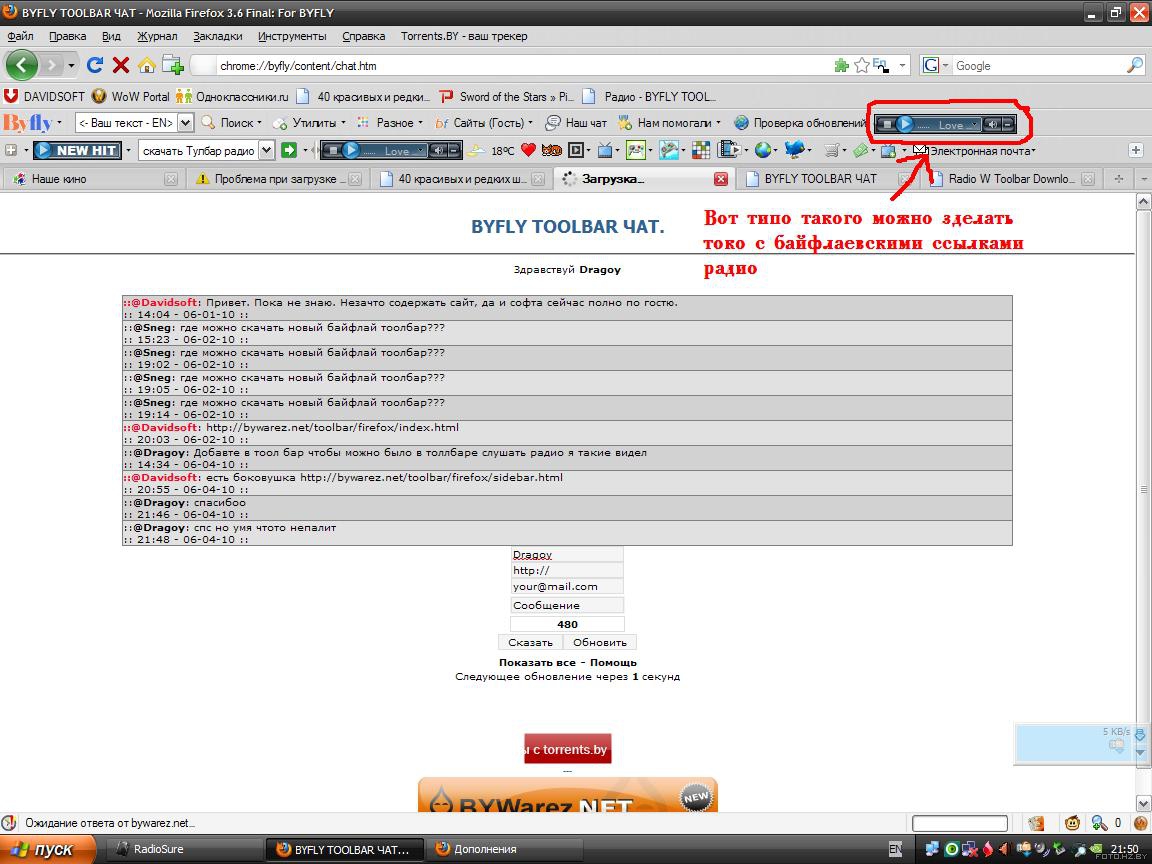1152x864 pixels.
Task: Open the Инструменты menu
Action: [292, 36]
